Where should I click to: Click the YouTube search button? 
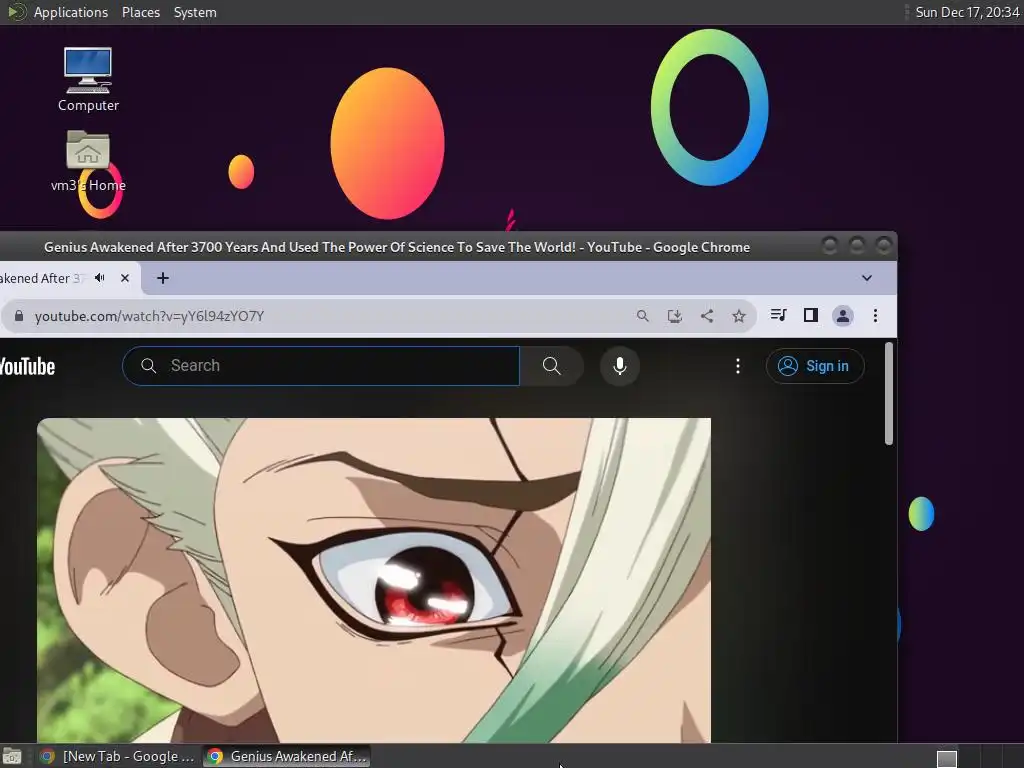(x=552, y=366)
